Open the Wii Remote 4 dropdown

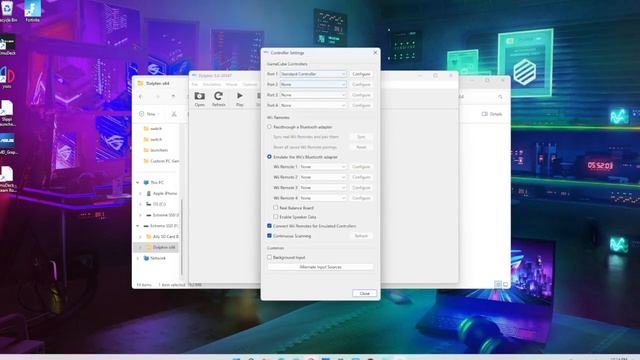coord(323,198)
